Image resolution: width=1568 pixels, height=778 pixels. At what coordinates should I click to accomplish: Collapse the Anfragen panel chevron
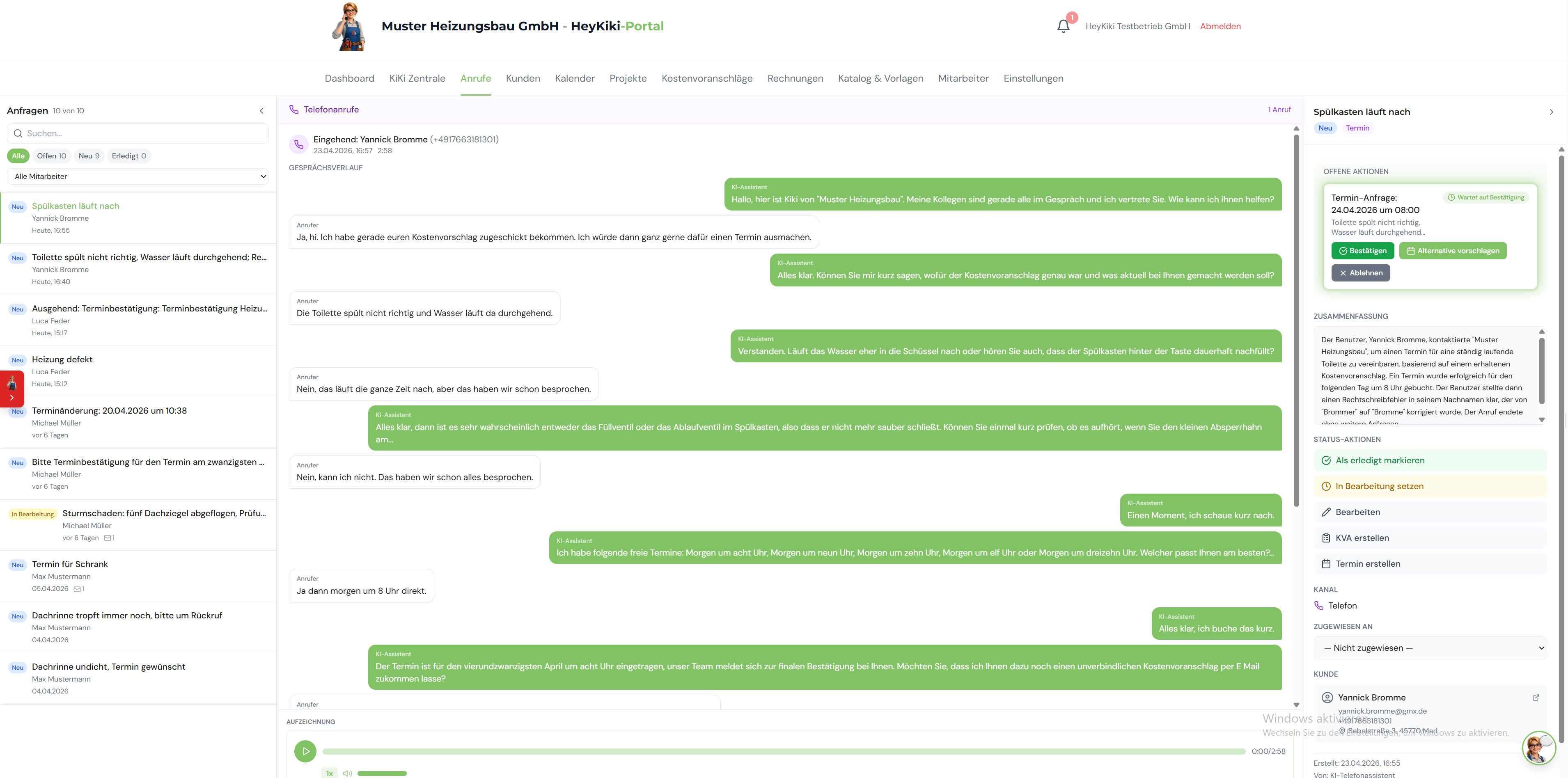262,111
